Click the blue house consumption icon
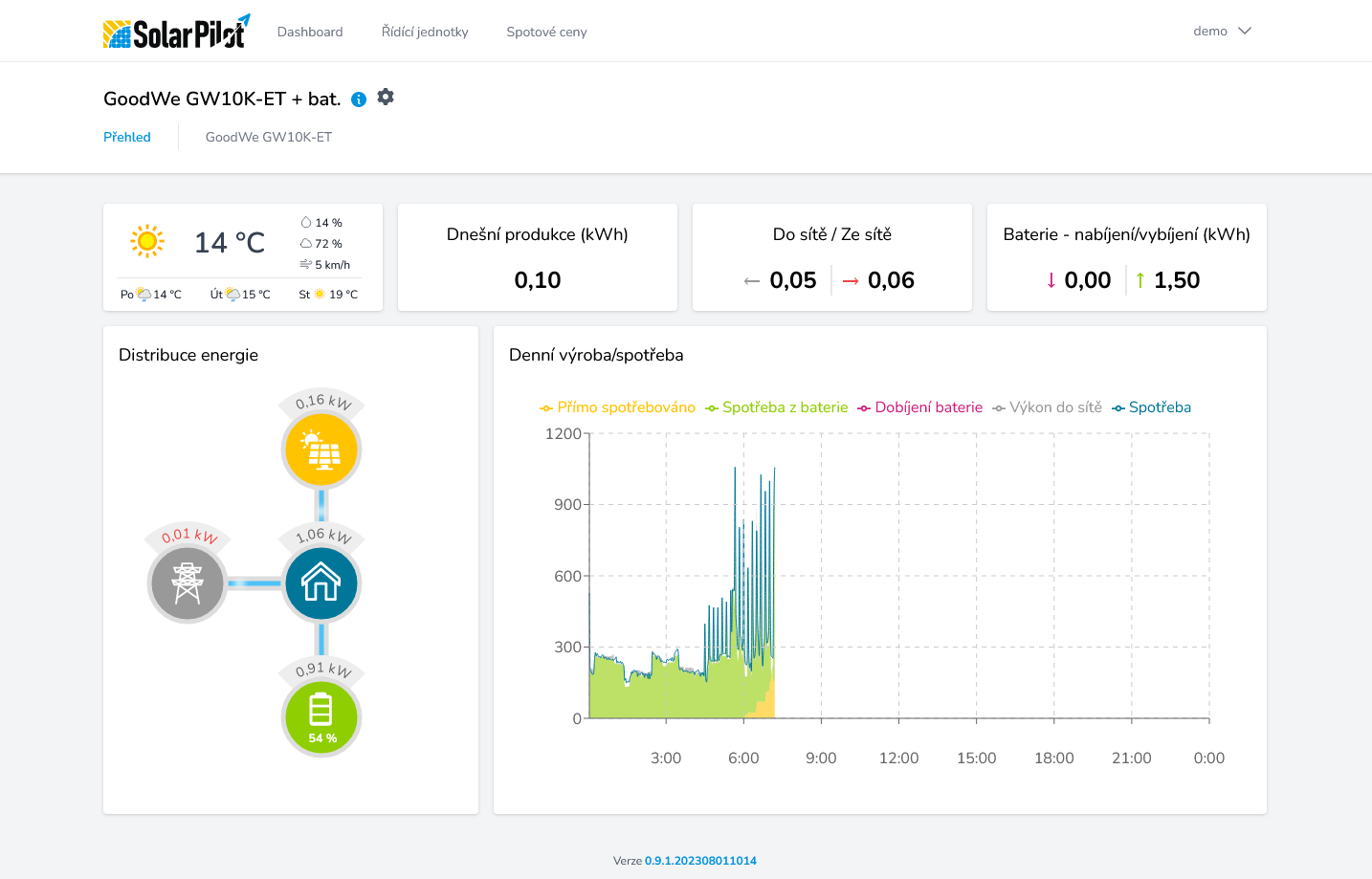 [321, 583]
